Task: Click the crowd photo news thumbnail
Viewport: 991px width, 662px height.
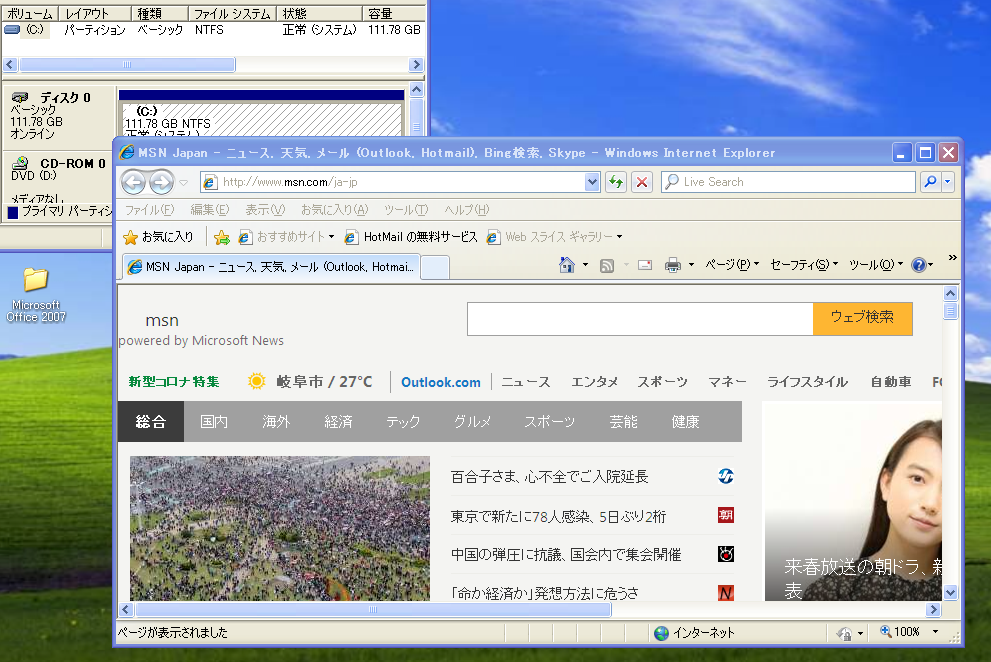Action: tap(279, 529)
